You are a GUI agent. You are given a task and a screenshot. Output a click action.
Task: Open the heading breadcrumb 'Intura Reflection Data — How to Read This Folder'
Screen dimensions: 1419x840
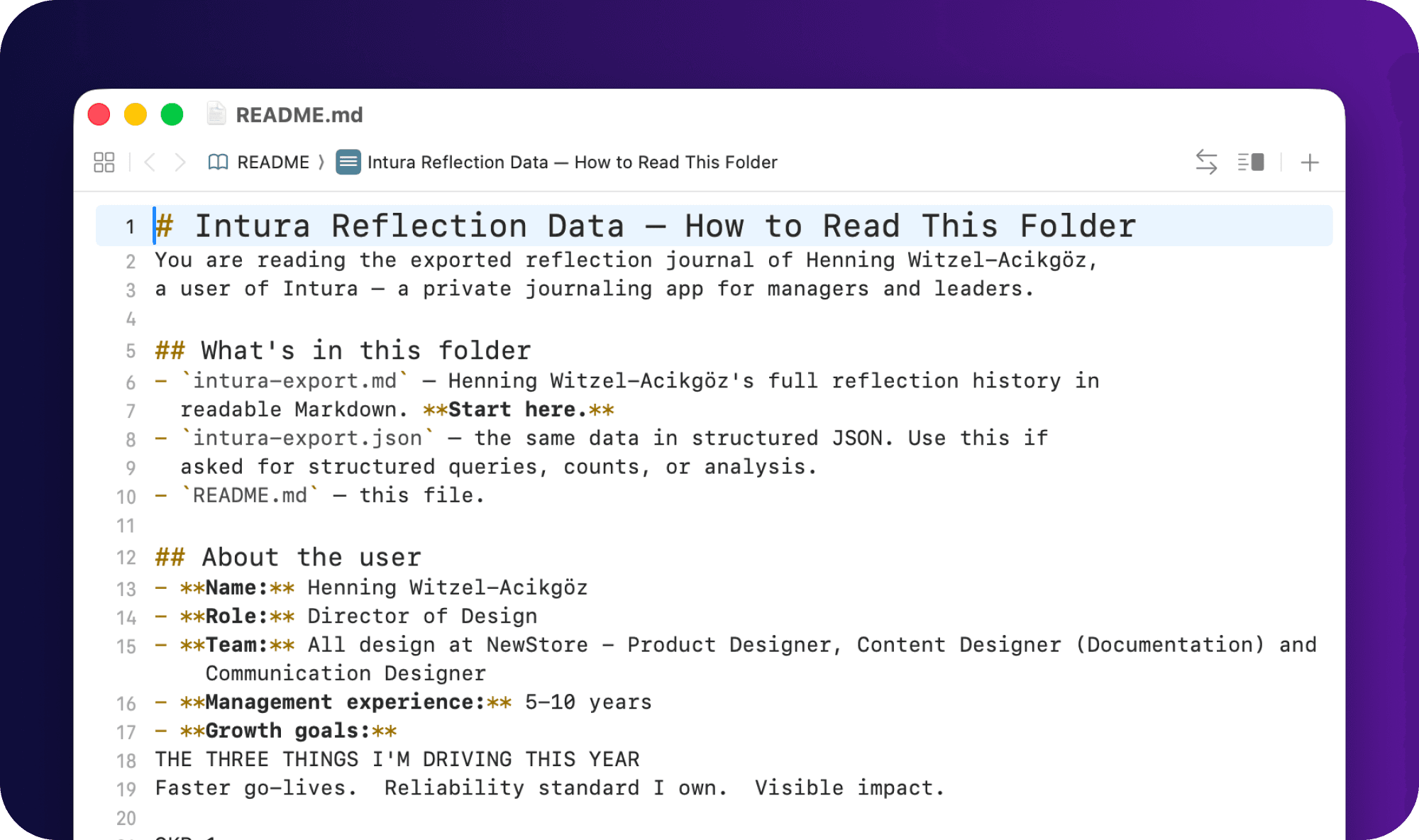(572, 162)
